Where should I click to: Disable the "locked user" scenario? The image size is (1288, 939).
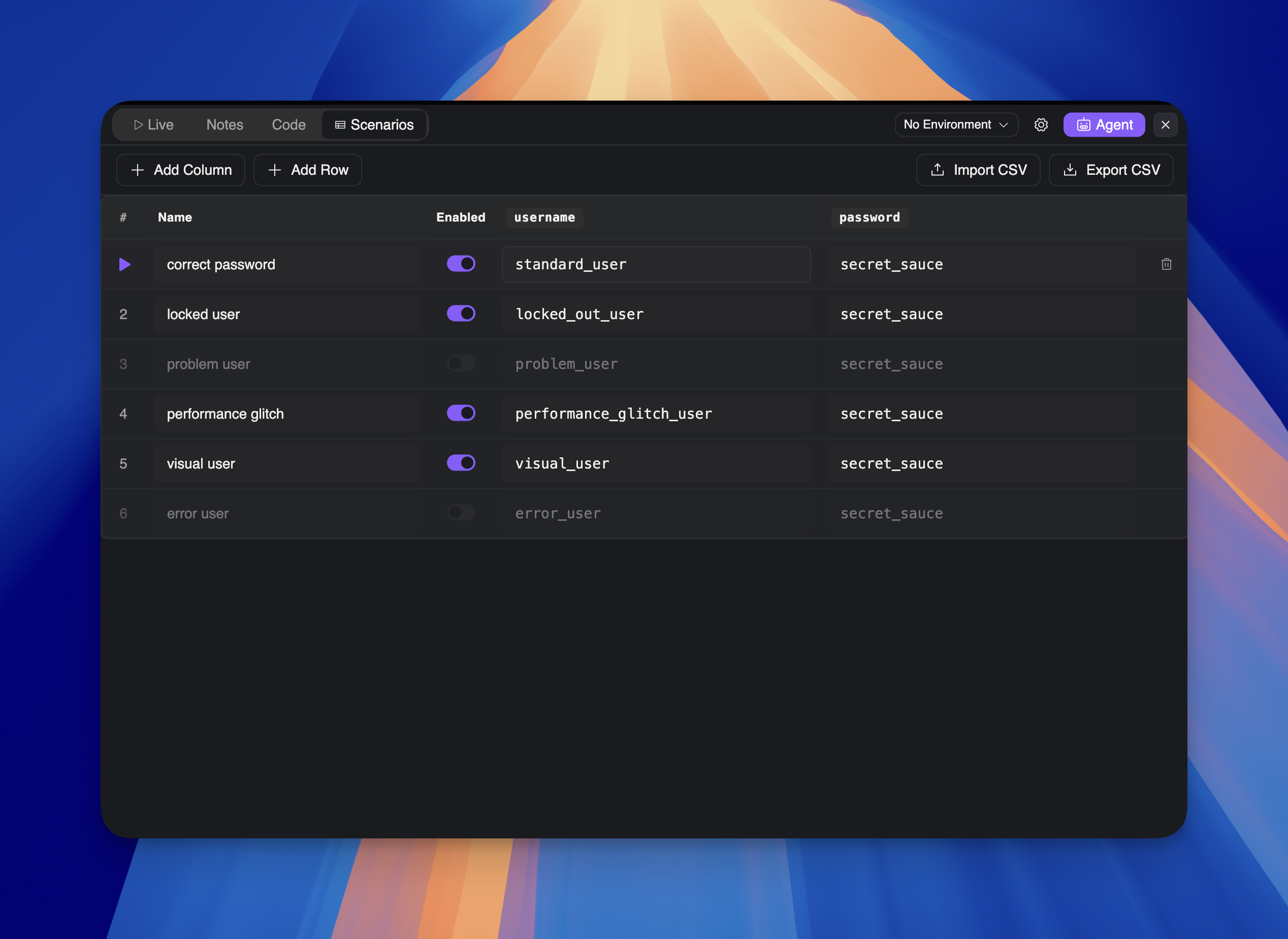[461, 313]
